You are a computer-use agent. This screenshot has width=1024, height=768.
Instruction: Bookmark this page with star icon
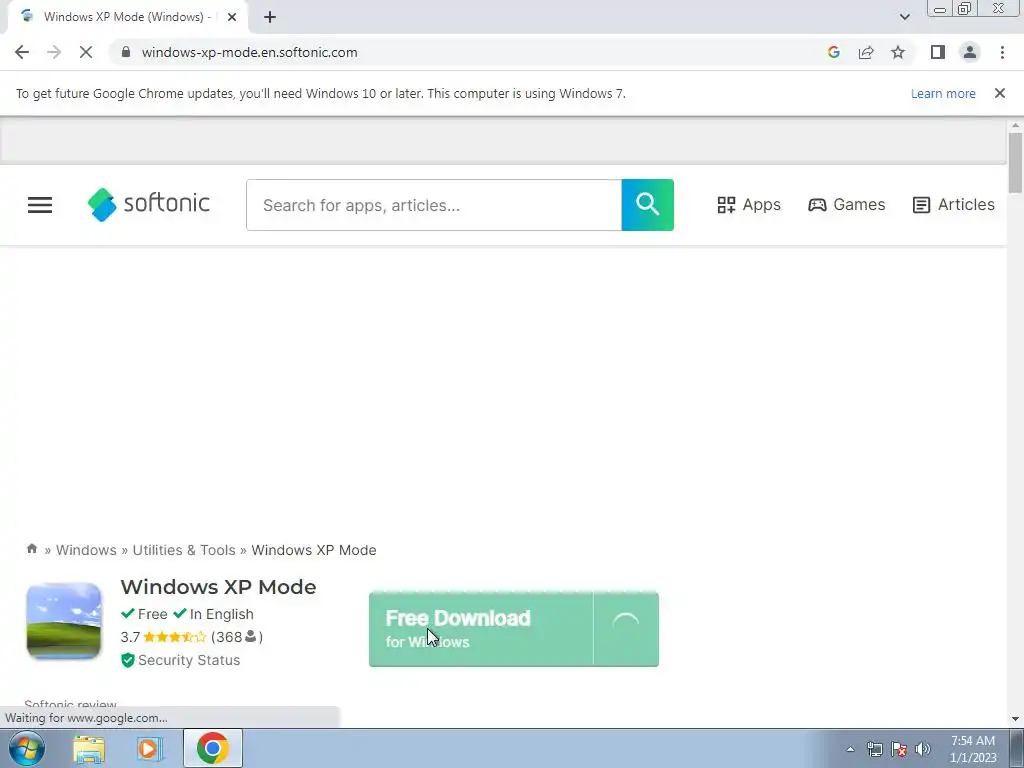point(898,52)
